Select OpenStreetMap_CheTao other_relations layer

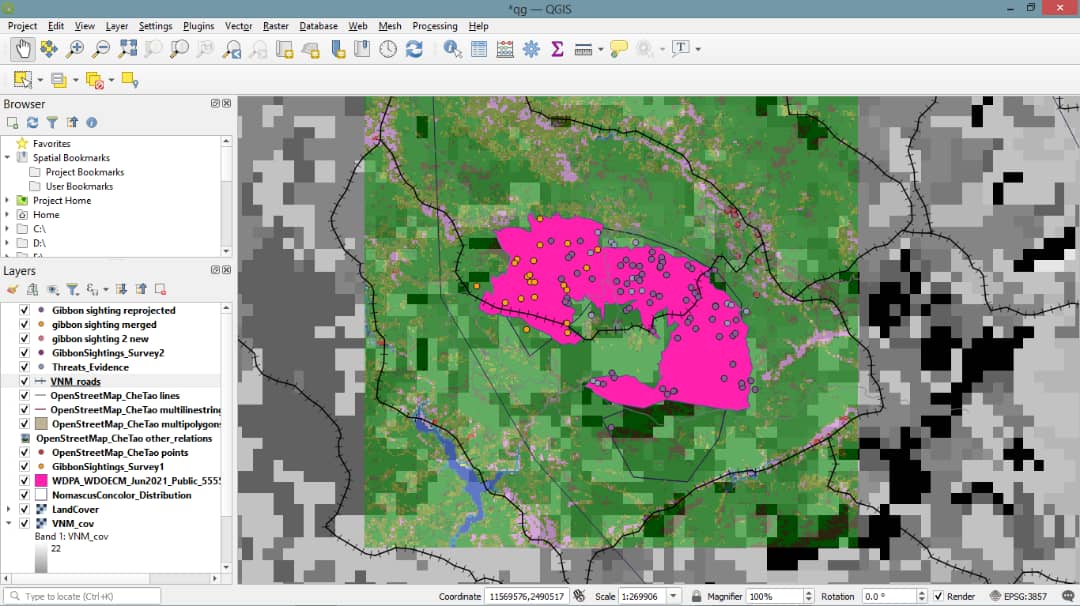[x=124, y=438]
